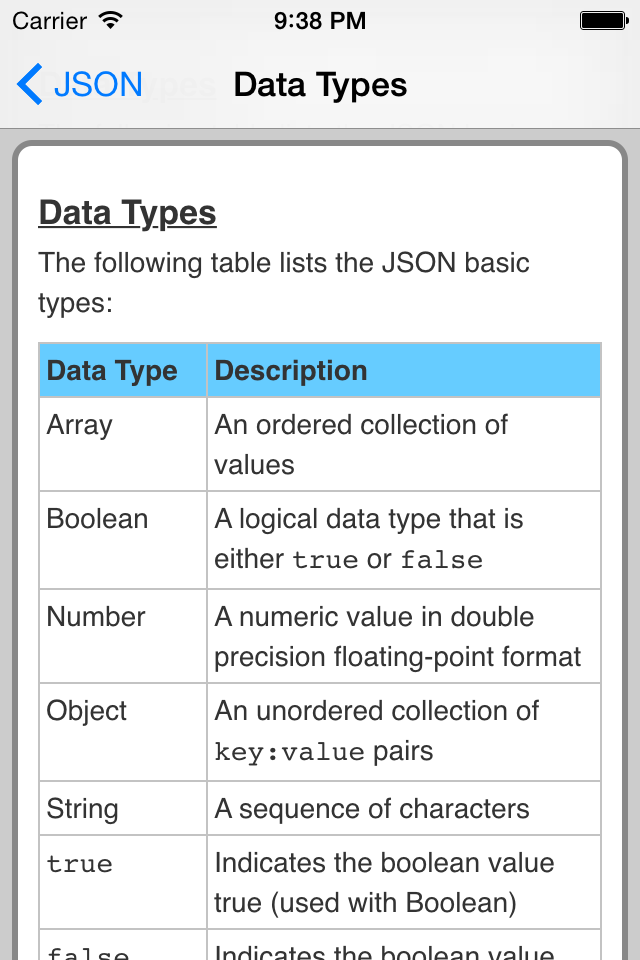Tap the intro paragraph about JSON basic types

(284, 283)
